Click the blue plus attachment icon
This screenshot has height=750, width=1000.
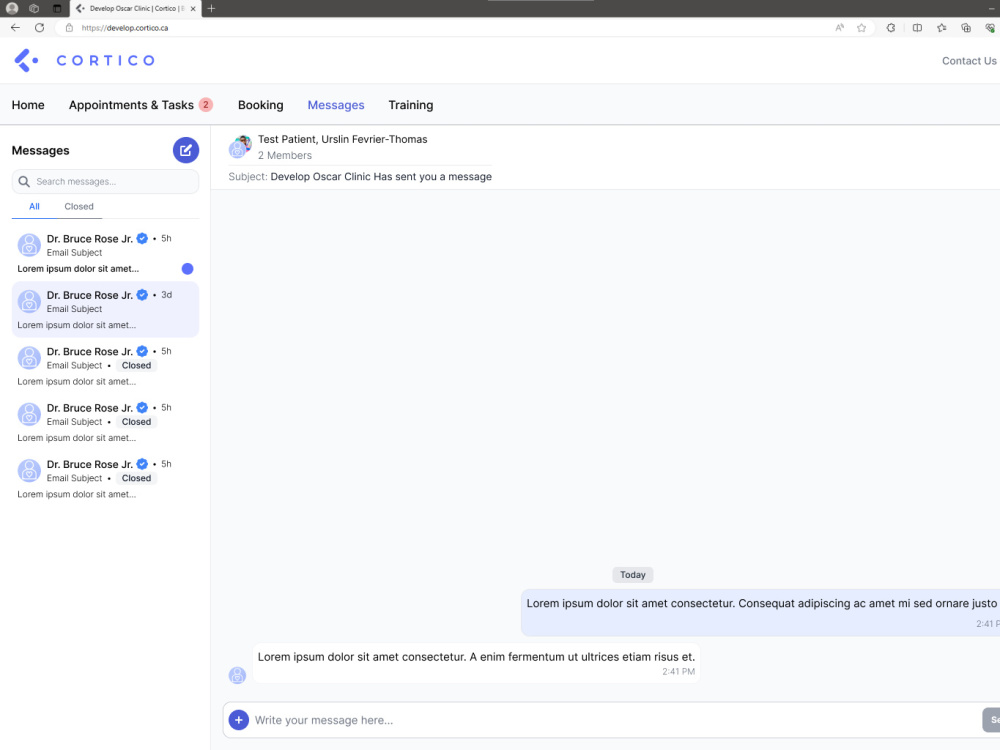pyautogui.click(x=239, y=720)
